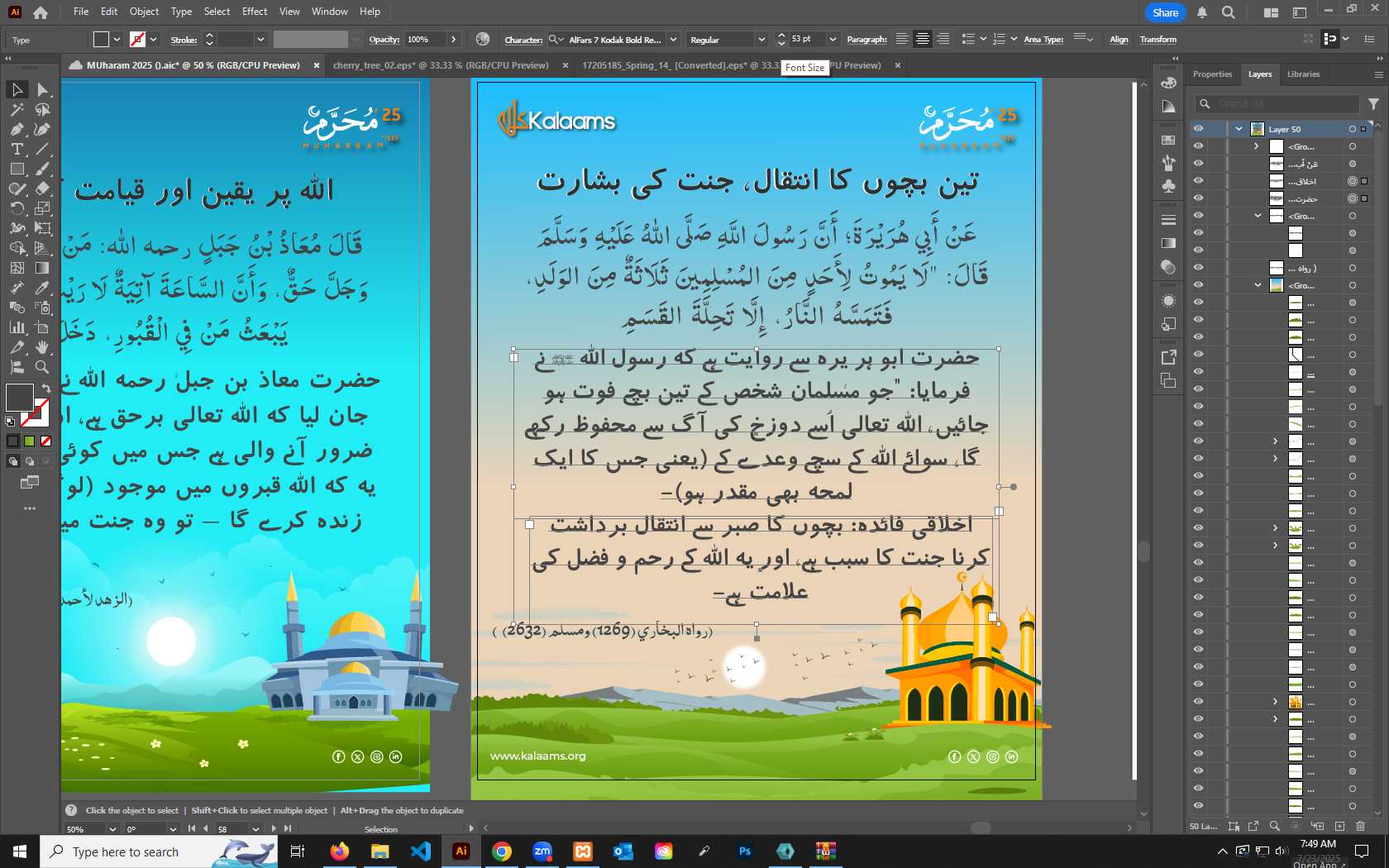
Task: Click the Paragraph panel link
Action: click(x=866, y=40)
